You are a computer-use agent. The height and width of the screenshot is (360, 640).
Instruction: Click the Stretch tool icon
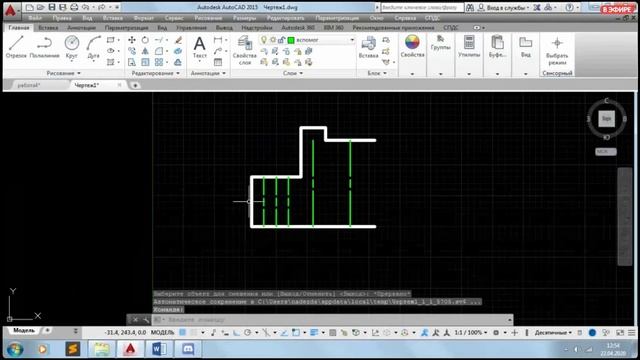132,62
